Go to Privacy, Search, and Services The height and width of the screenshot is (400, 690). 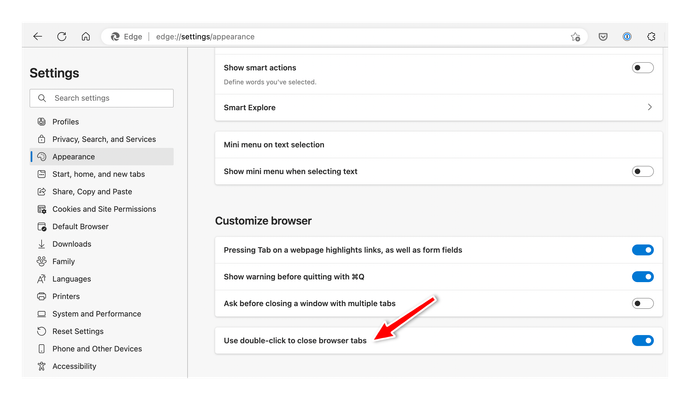104,139
